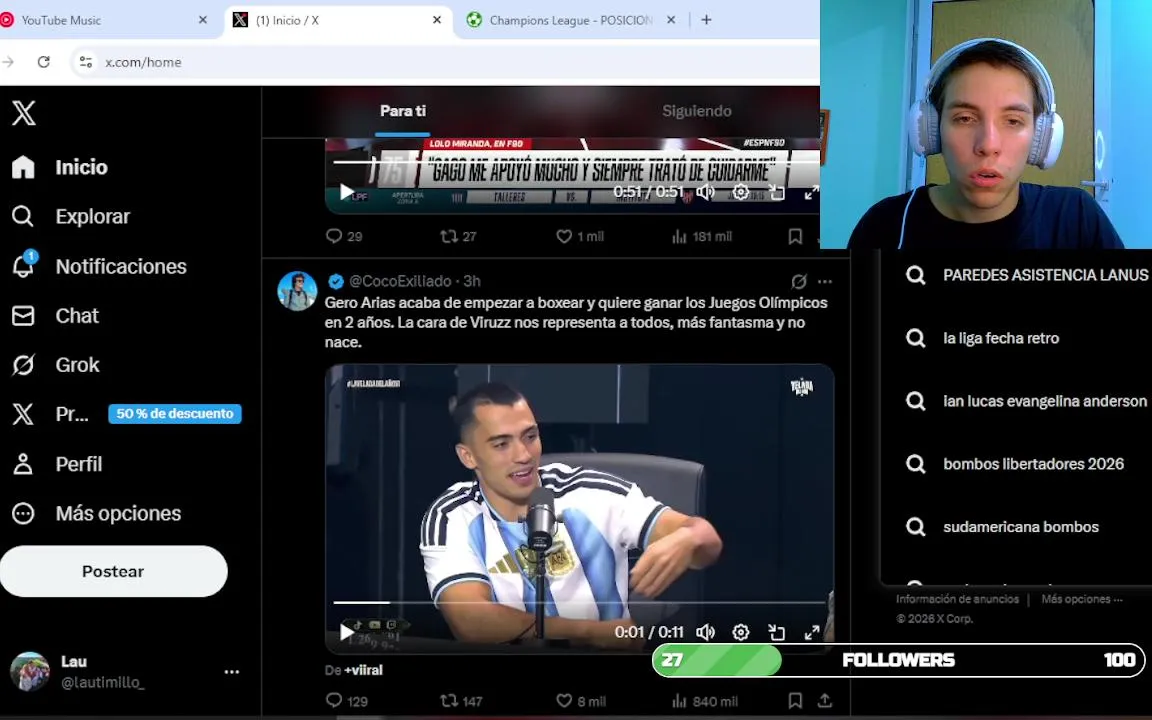Repost the post with 147 reposts
Screen dimensions: 1152x720
point(461,701)
